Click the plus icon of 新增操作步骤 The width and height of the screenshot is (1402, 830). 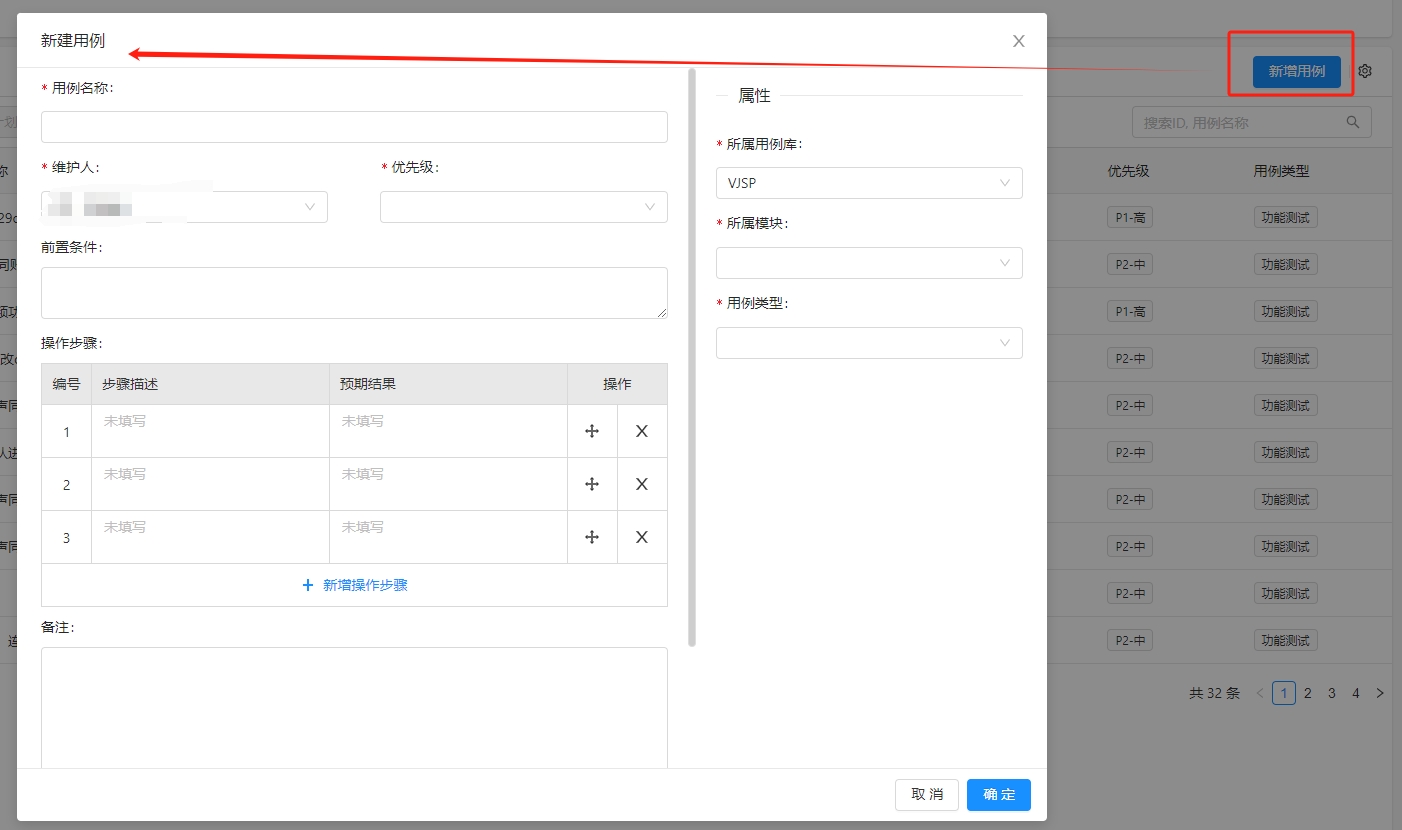click(x=308, y=585)
